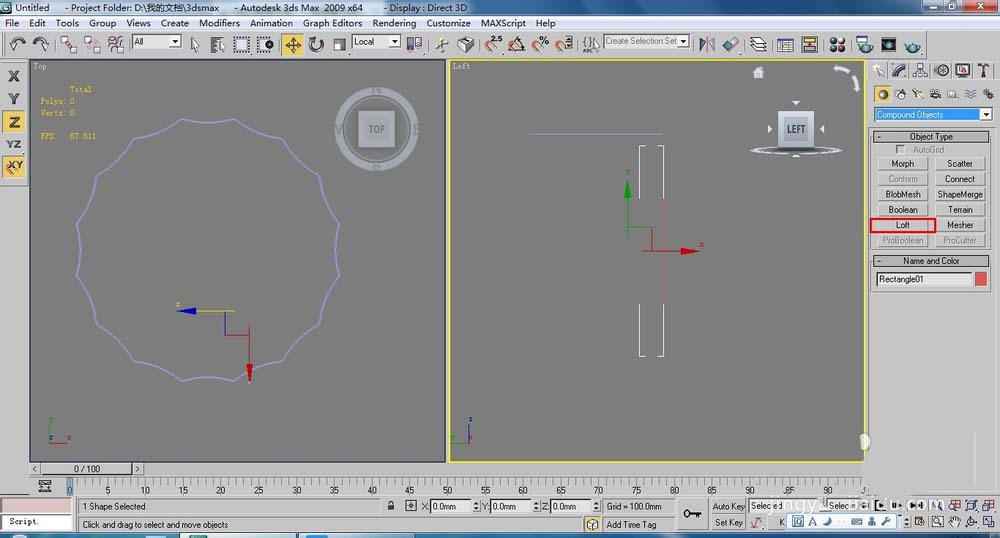This screenshot has height=538, width=1000.
Task: Open the Customize menu
Action: (x=448, y=23)
